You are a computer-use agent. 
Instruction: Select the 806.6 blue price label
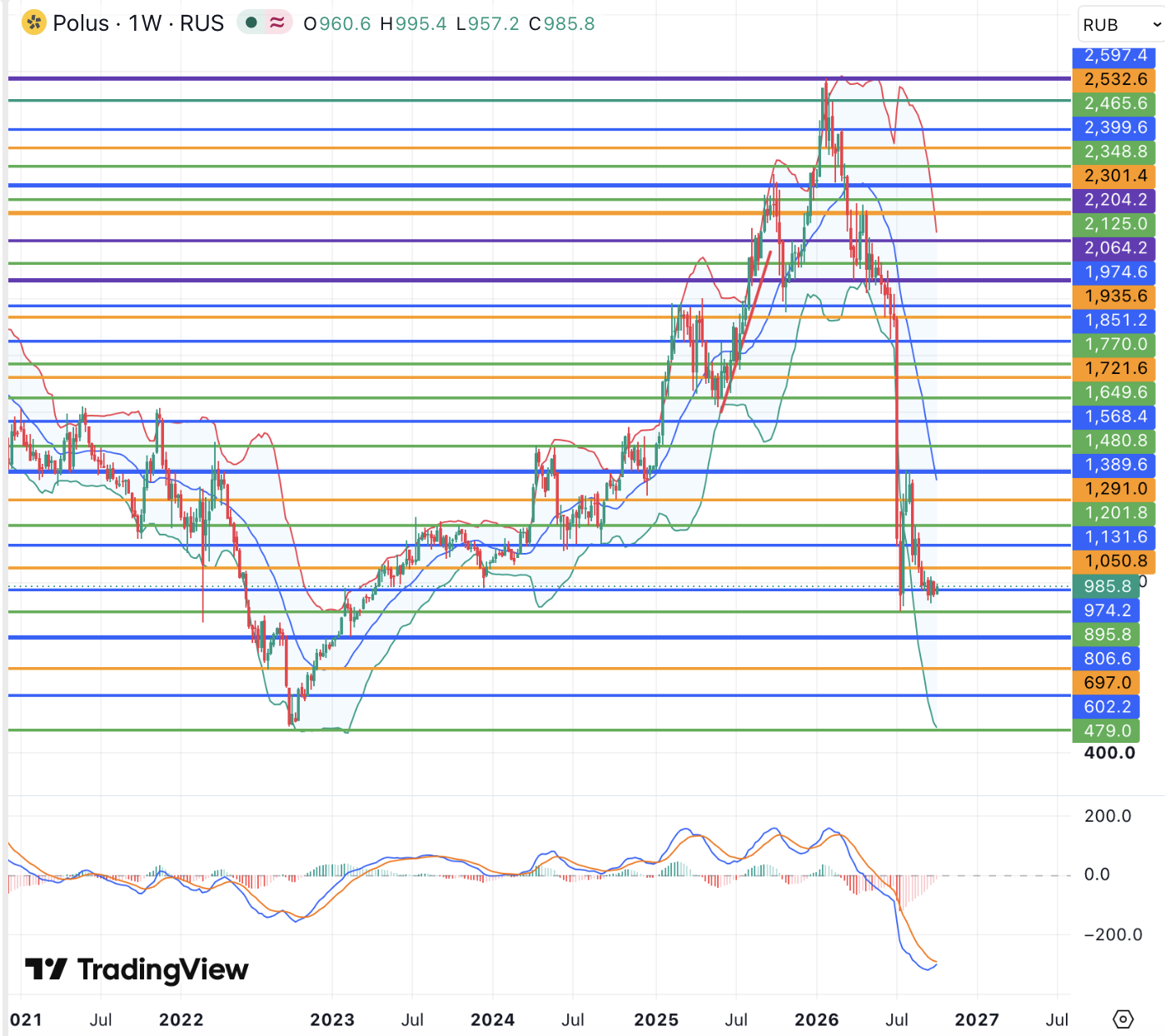point(1107,659)
